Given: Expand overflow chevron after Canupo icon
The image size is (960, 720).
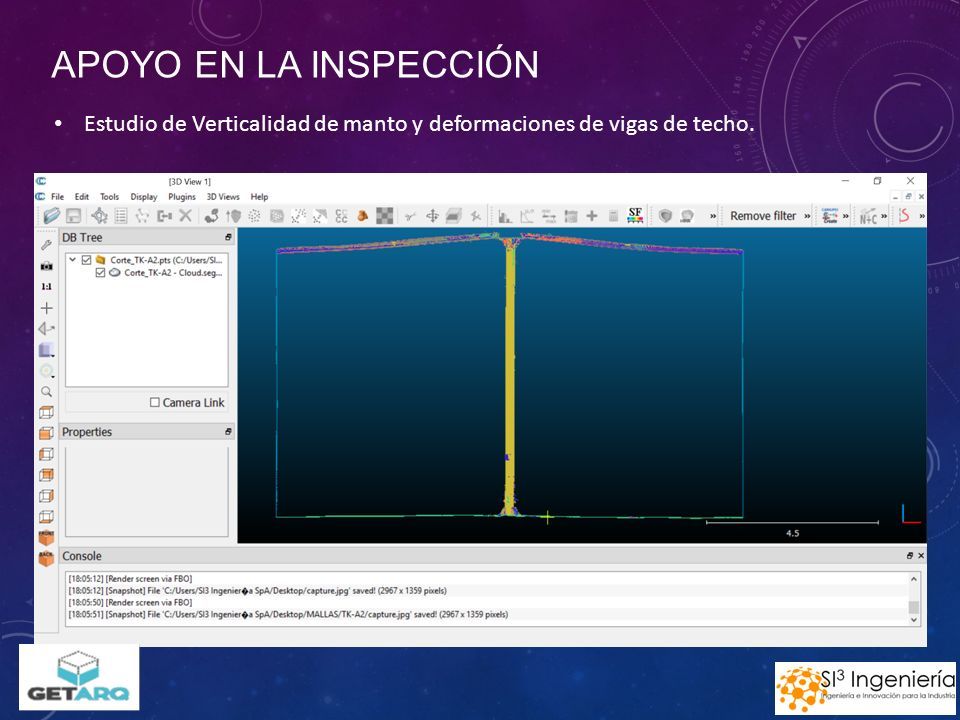Looking at the screenshot, I should tap(846, 216).
